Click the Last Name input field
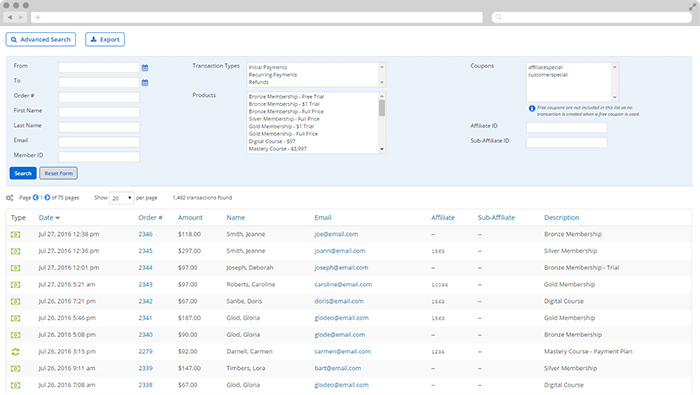This screenshot has width=700, height=395. point(99,127)
